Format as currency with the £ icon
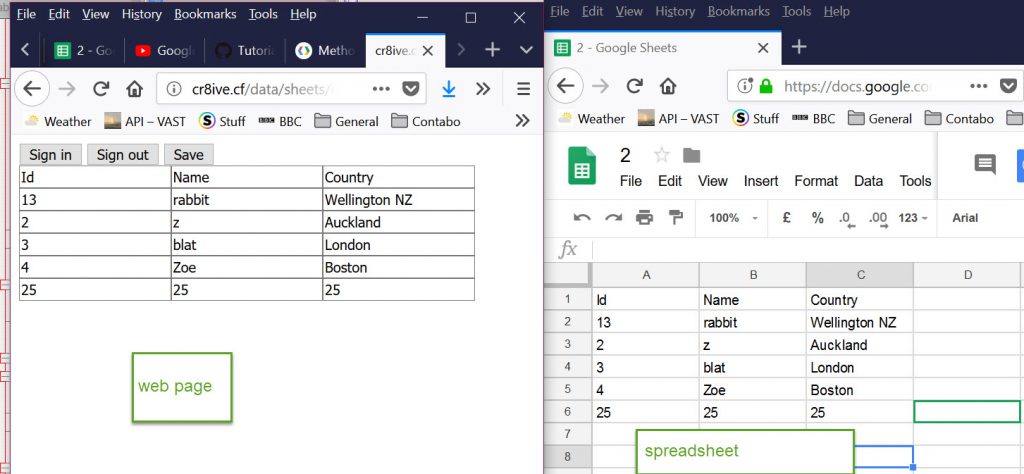This screenshot has width=1024, height=474. (786, 218)
